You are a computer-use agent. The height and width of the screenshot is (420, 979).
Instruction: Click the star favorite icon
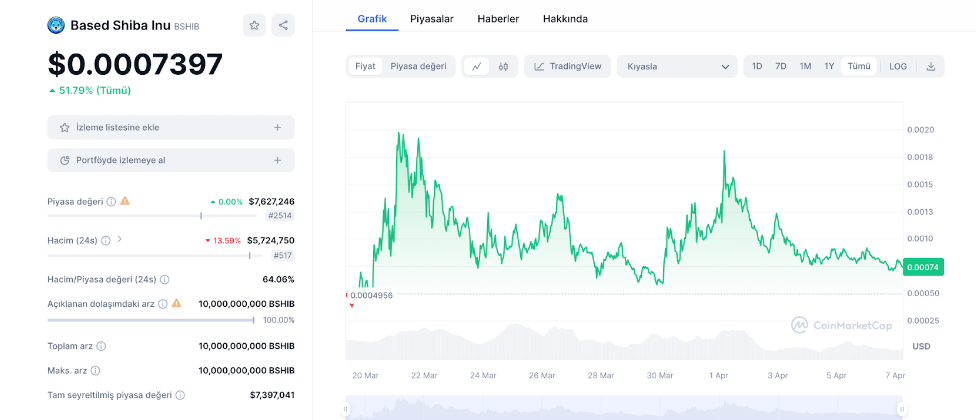tap(254, 26)
